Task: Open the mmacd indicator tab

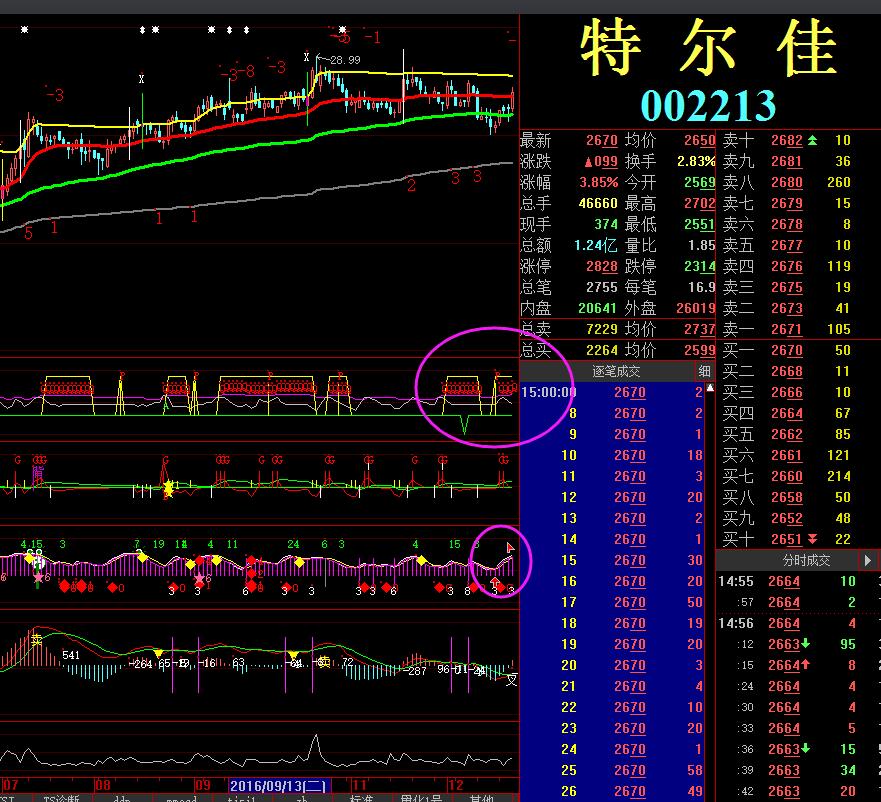Action: [x=181, y=798]
